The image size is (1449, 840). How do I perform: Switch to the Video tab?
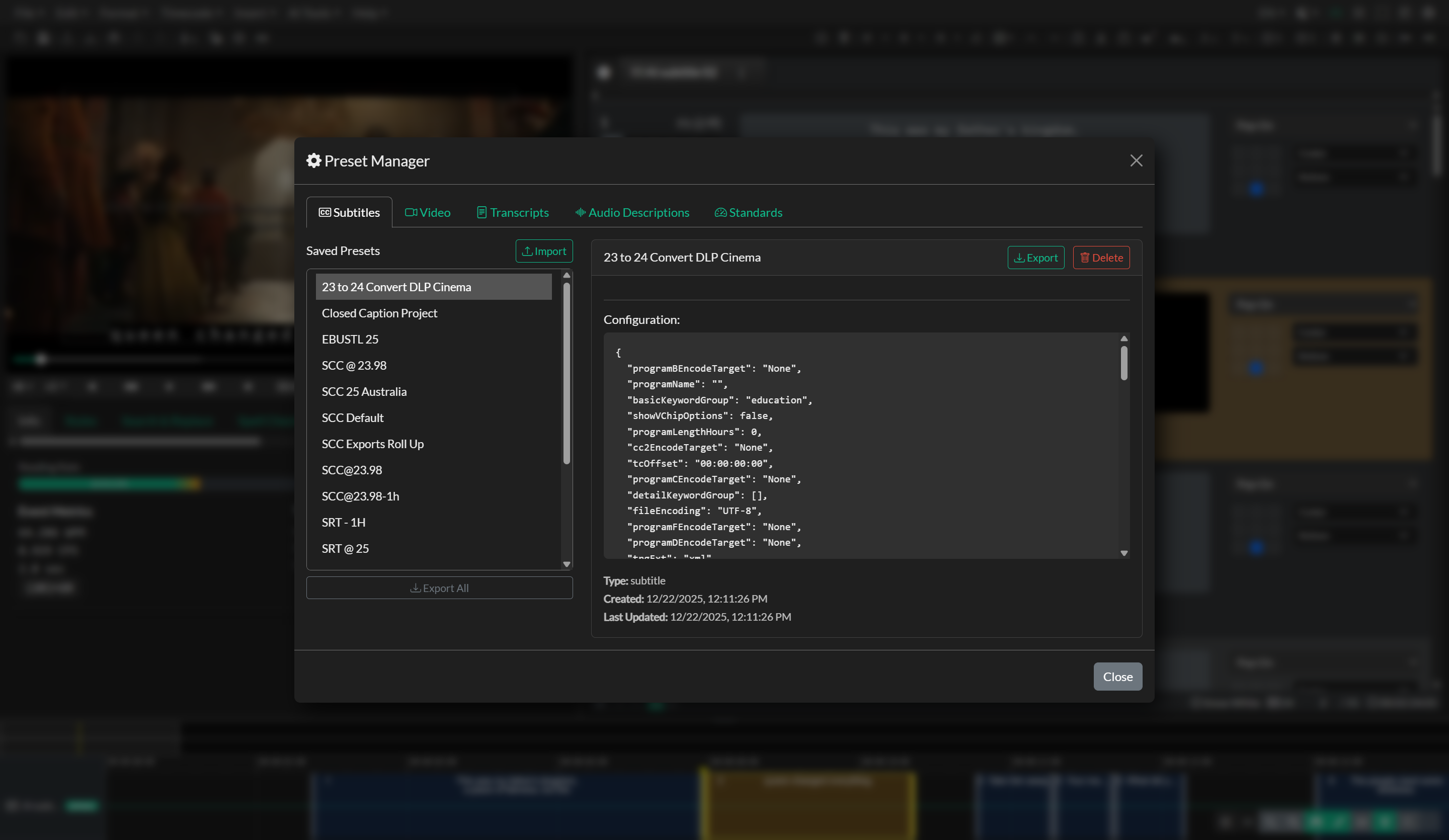pos(427,212)
